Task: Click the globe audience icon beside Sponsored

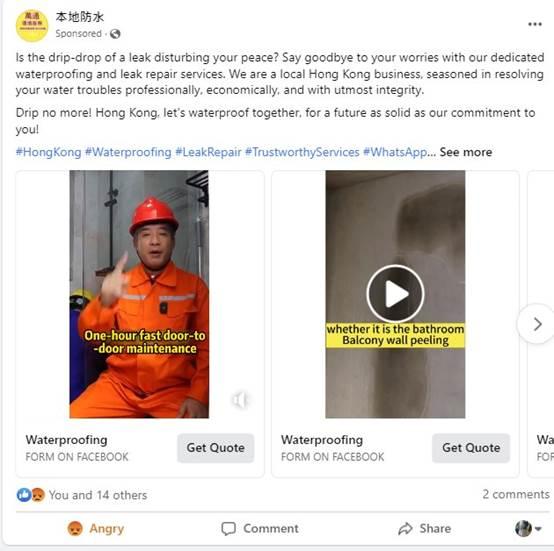Action: 115,34
